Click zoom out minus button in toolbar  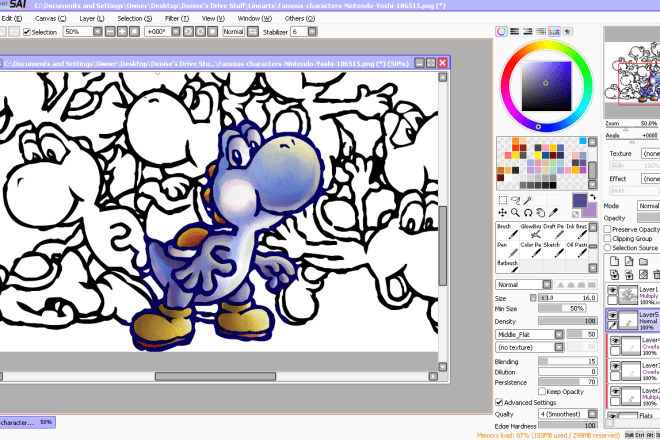(x=110, y=32)
